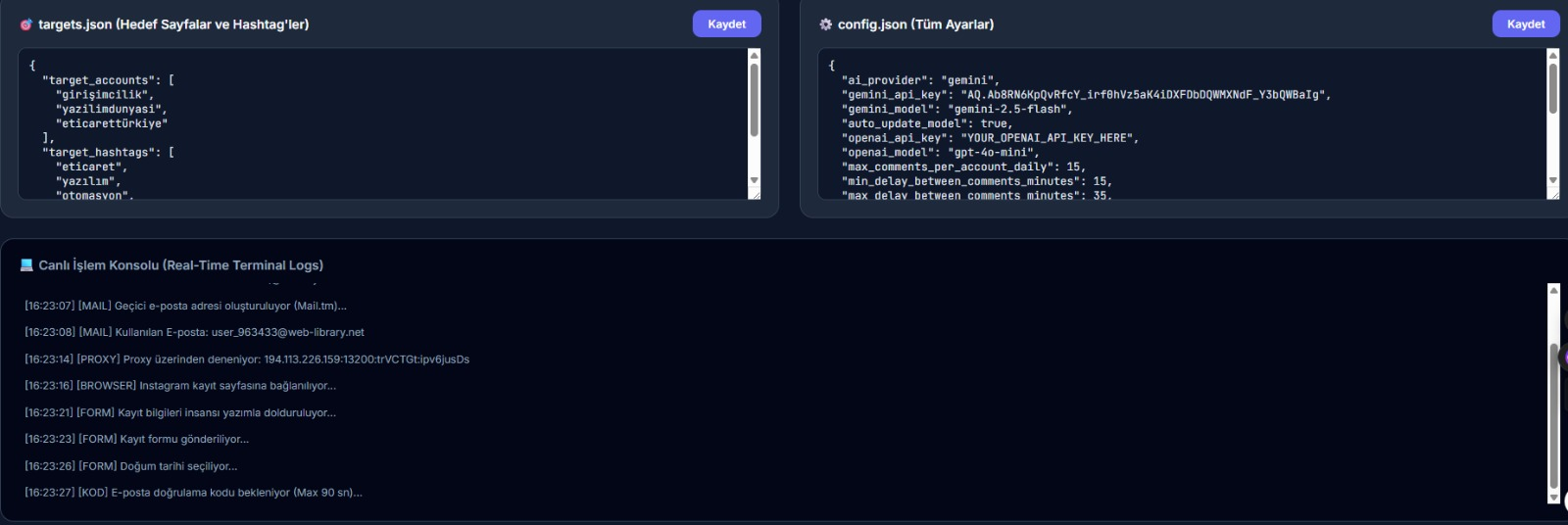Image resolution: width=1568 pixels, height=525 pixels.
Task: Click the console log scrollbar down arrow
Action: pyautogui.click(x=1553, y=498)
